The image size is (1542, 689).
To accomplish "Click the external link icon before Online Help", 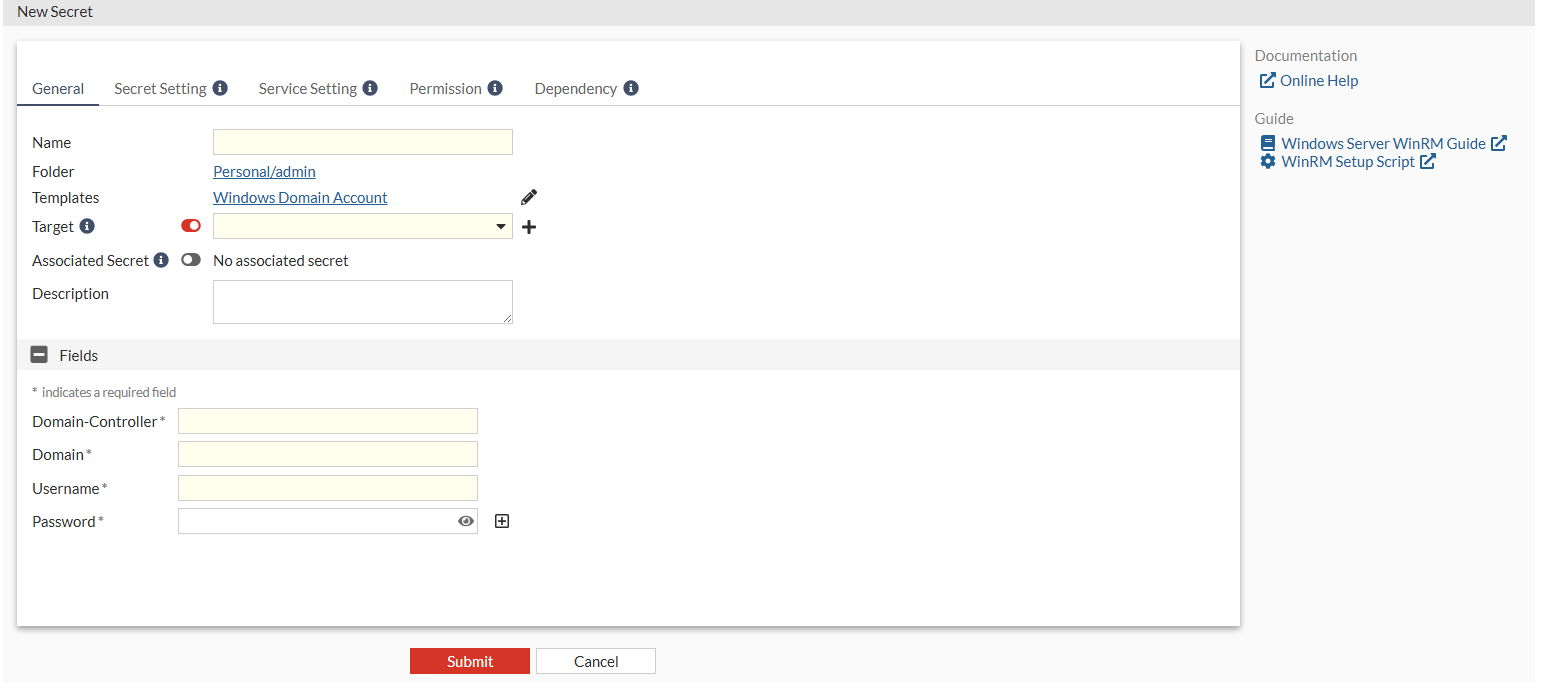I will (1267, 80).
